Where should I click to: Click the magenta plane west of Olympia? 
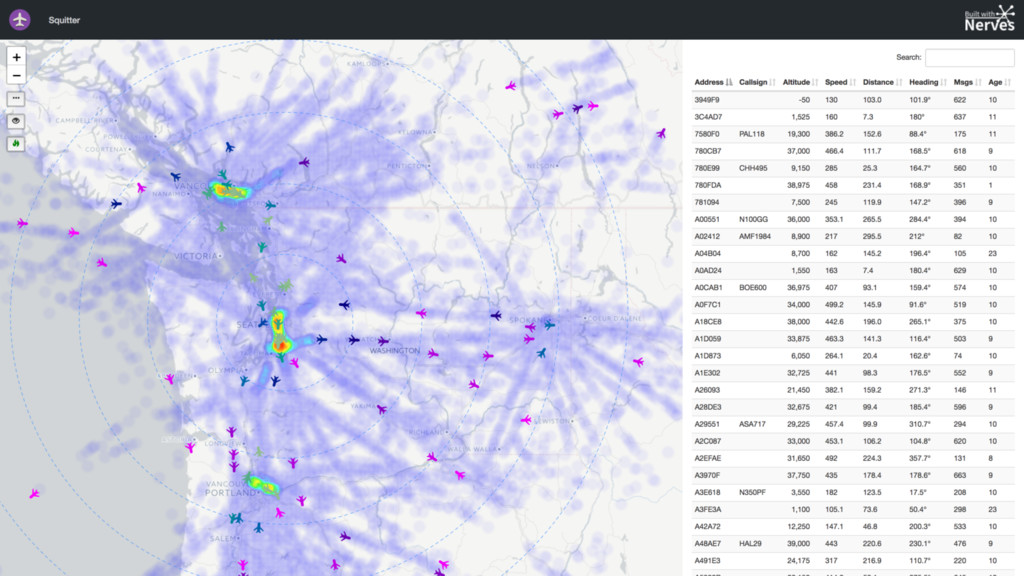click(170, 378)
